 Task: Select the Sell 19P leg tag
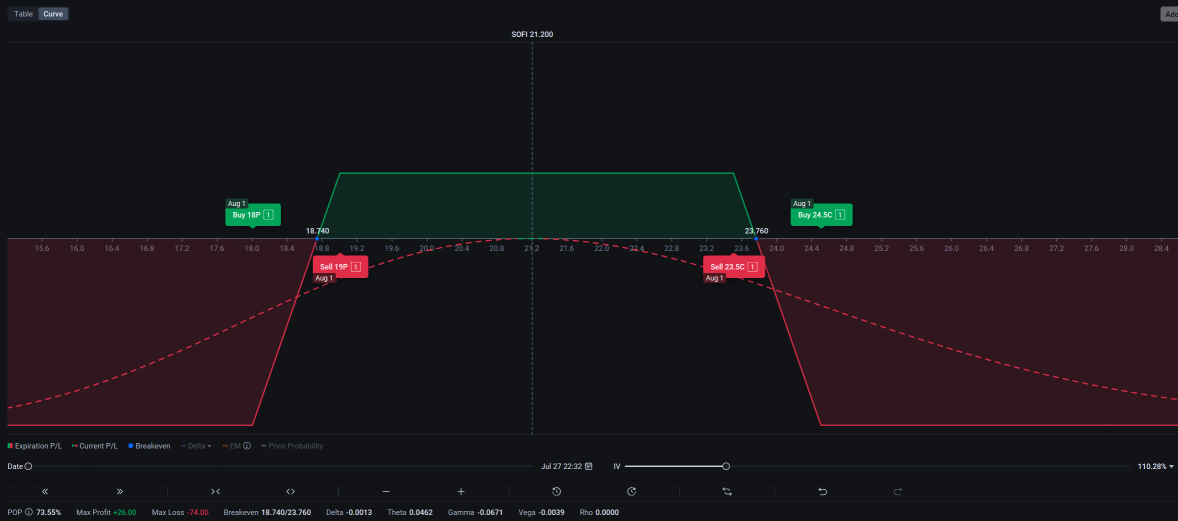[340, 267]
